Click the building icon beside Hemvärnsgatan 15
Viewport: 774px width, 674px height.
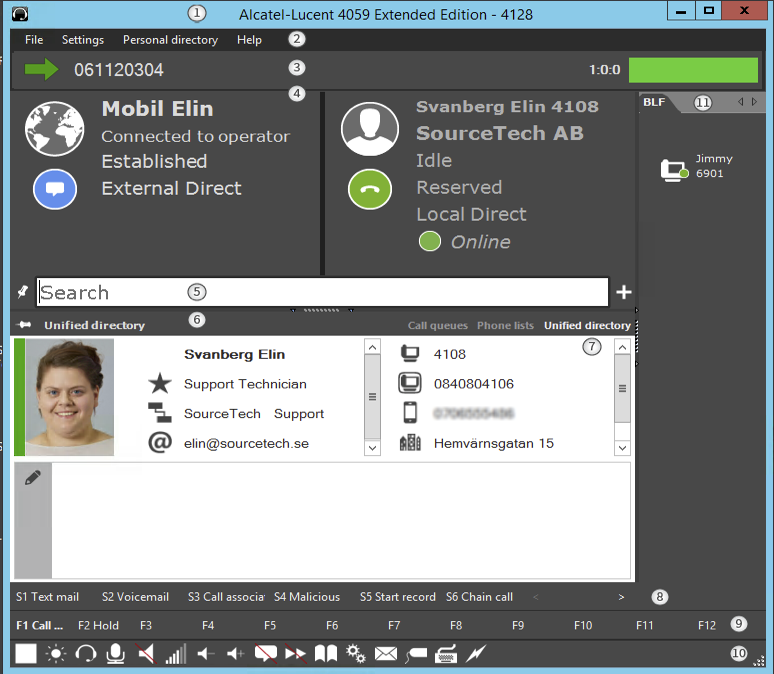point(410,442)
